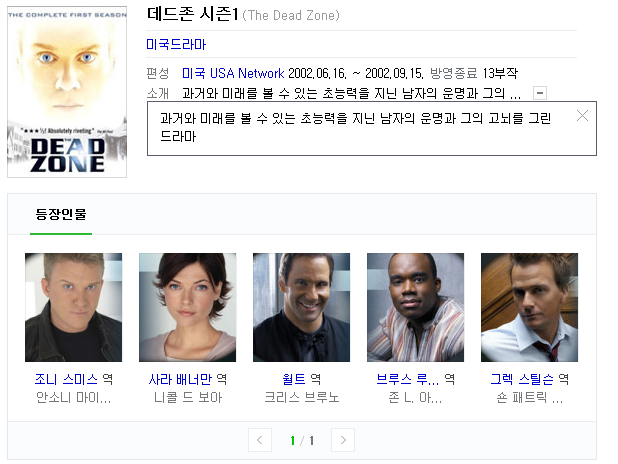Go to the previous cast page arrow
This screenshot has height=464, width=618.
[260, 440]
